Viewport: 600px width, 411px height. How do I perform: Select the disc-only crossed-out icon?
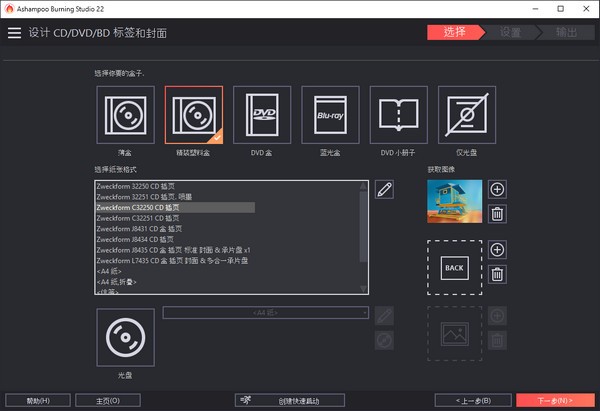coord(467,115)
